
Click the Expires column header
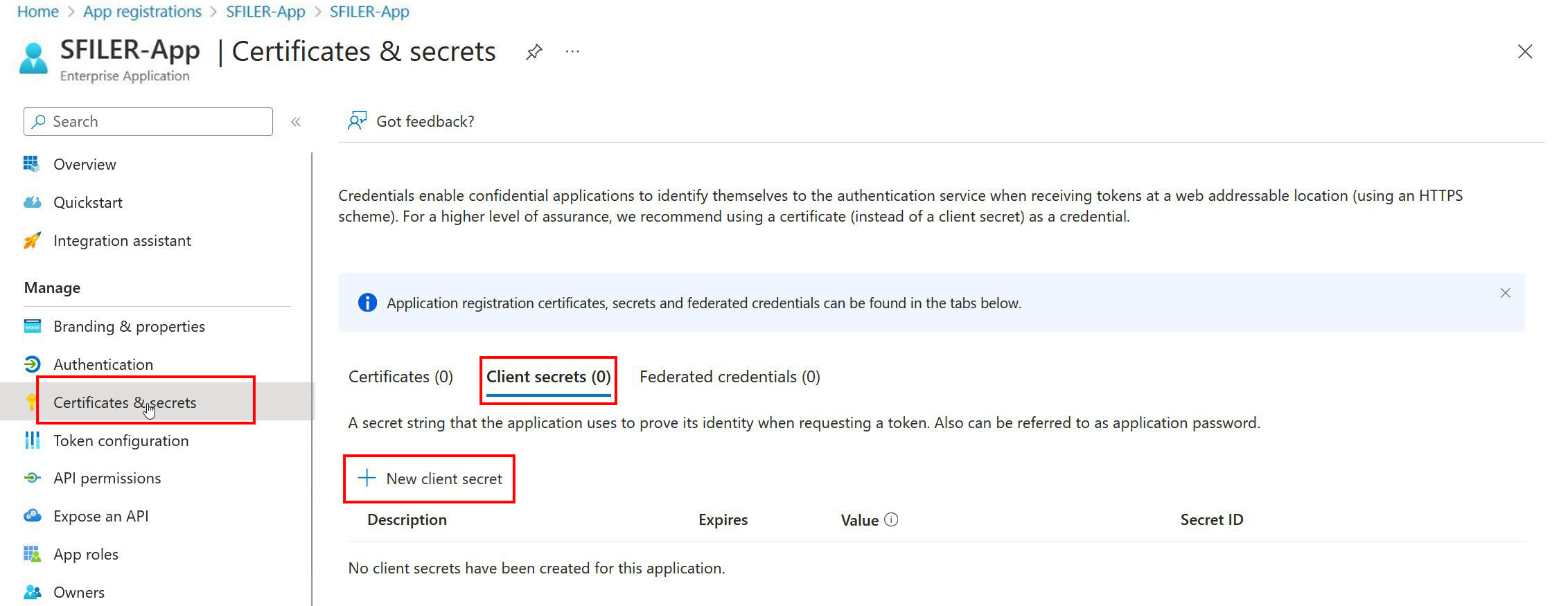click(723, 520)
